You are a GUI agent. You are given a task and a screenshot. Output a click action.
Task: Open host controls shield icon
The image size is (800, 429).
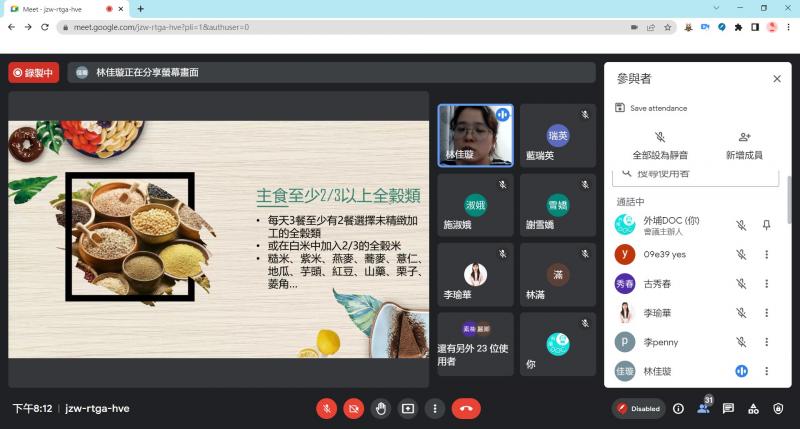click(x=778, y=408)
